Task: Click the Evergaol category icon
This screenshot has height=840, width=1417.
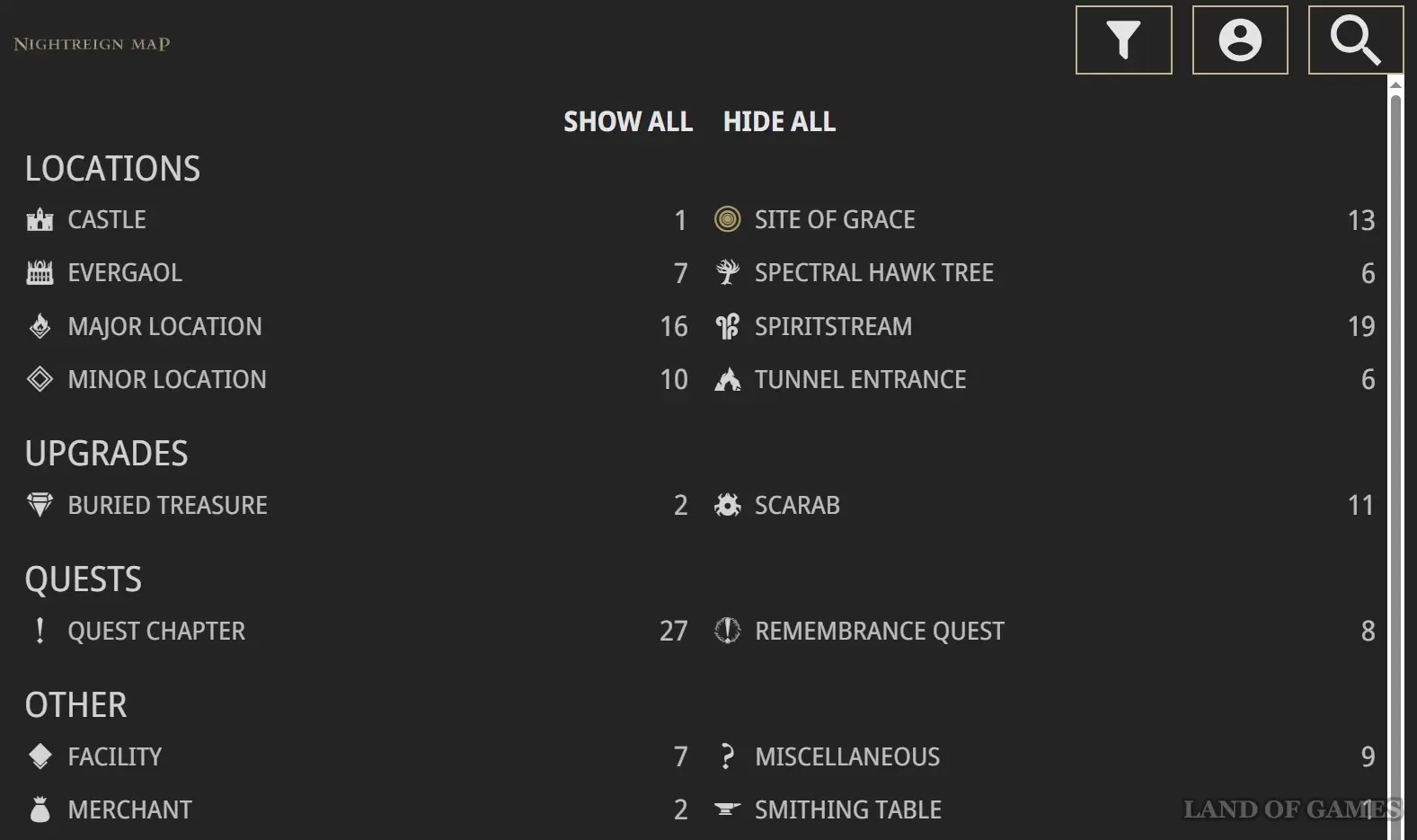Action: click(x=40, y=272)
